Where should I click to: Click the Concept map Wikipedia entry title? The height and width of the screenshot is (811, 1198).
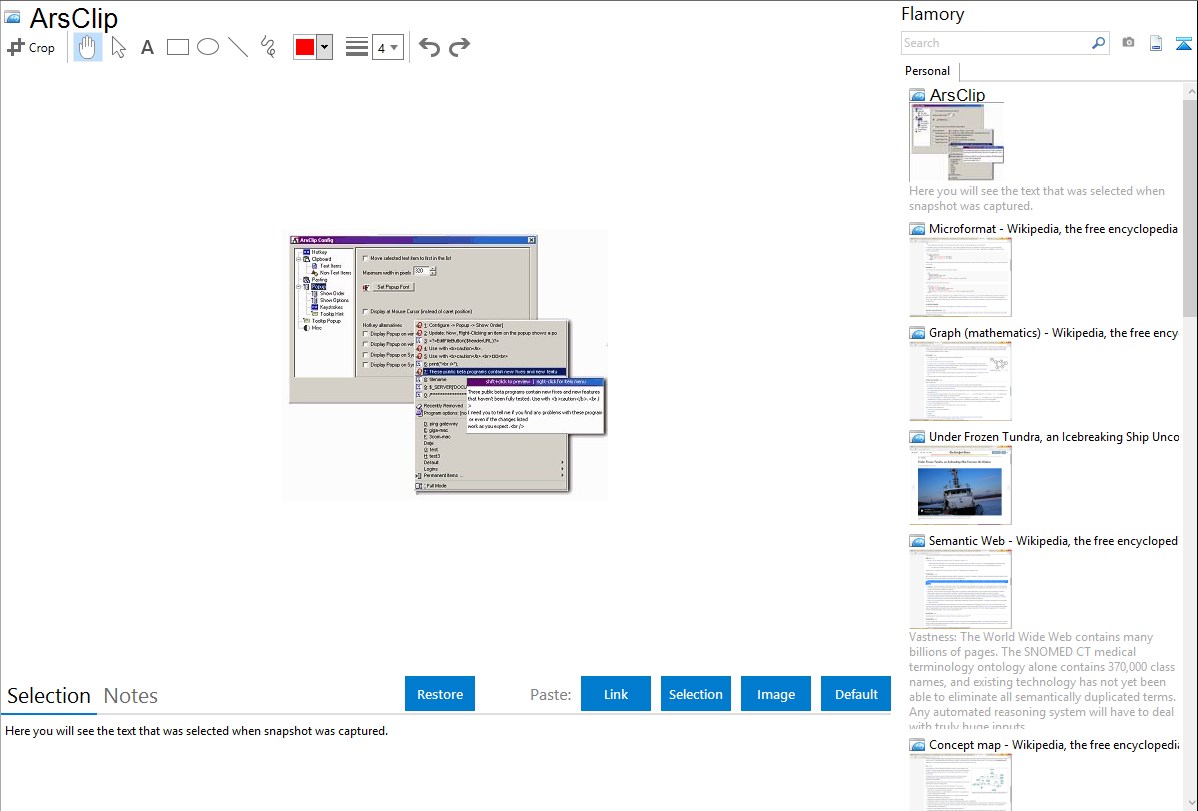pos(1054,744)
